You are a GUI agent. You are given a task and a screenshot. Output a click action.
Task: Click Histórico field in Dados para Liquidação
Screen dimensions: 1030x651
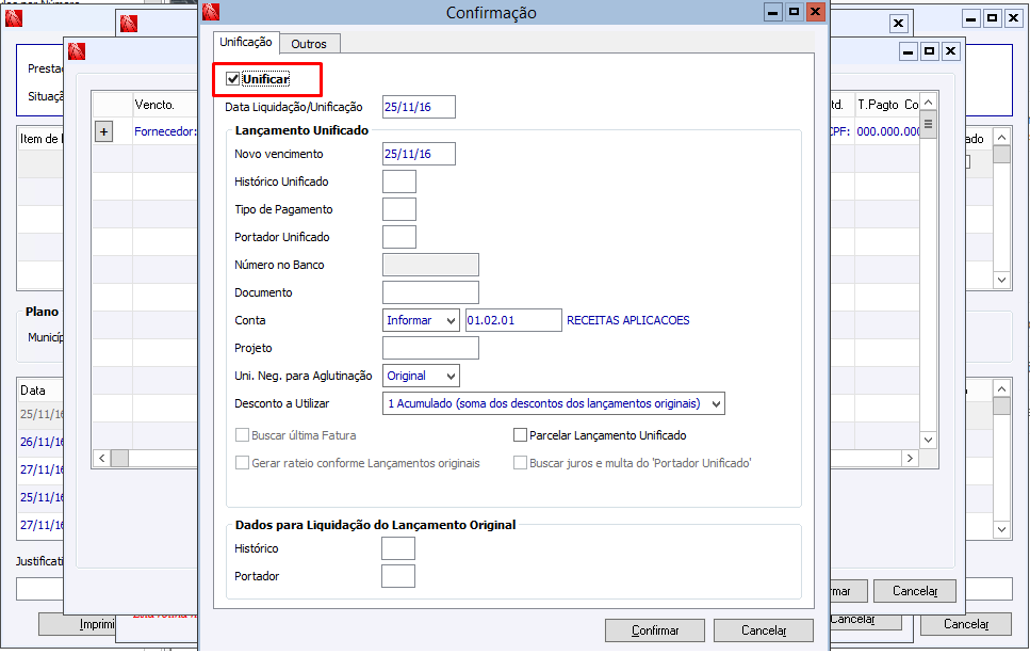pos(398,548)
